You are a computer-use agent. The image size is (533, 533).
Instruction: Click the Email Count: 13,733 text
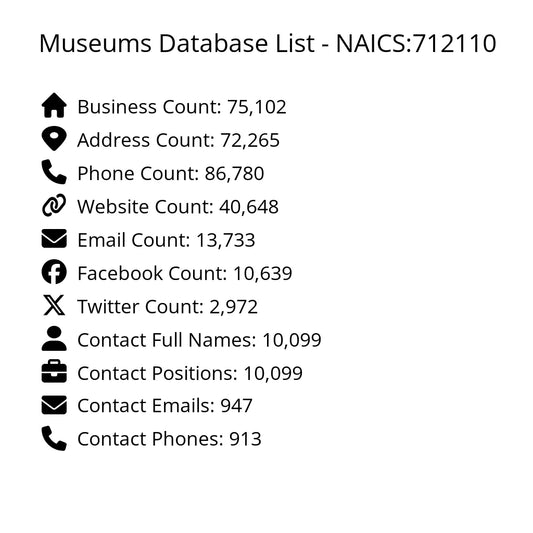[x=166, y=240]
